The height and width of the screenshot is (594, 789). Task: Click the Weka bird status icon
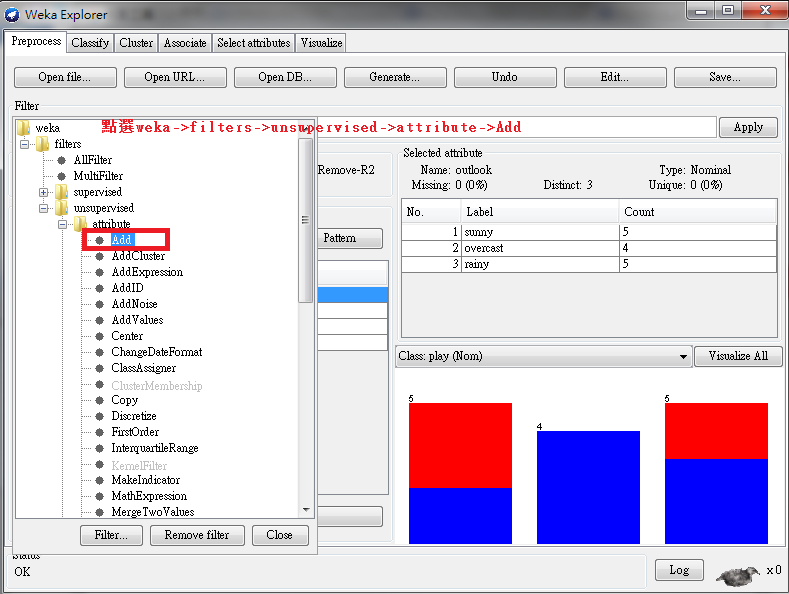tap(738, 574)
